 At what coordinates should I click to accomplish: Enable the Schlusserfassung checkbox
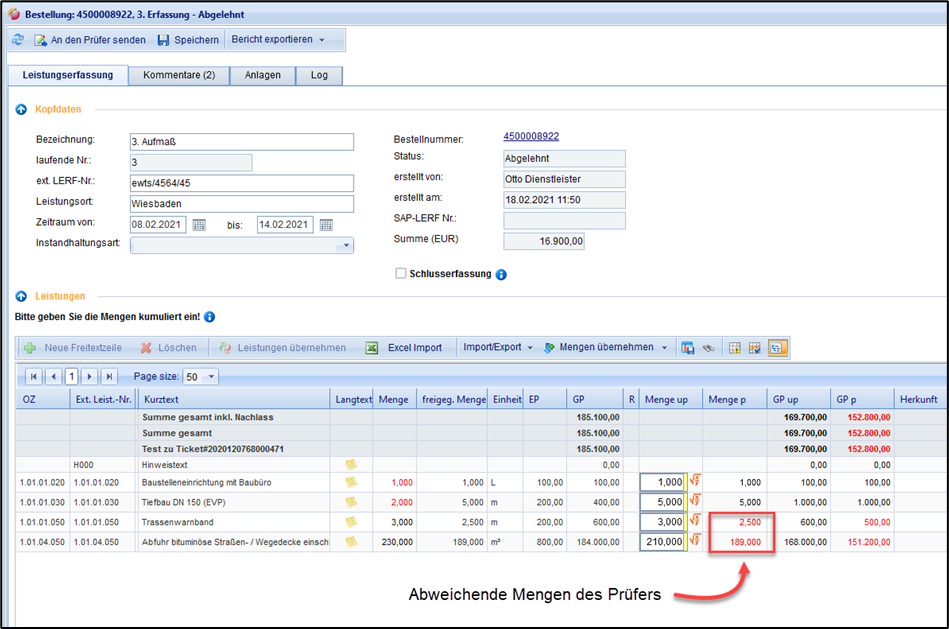tap(401, 273)
